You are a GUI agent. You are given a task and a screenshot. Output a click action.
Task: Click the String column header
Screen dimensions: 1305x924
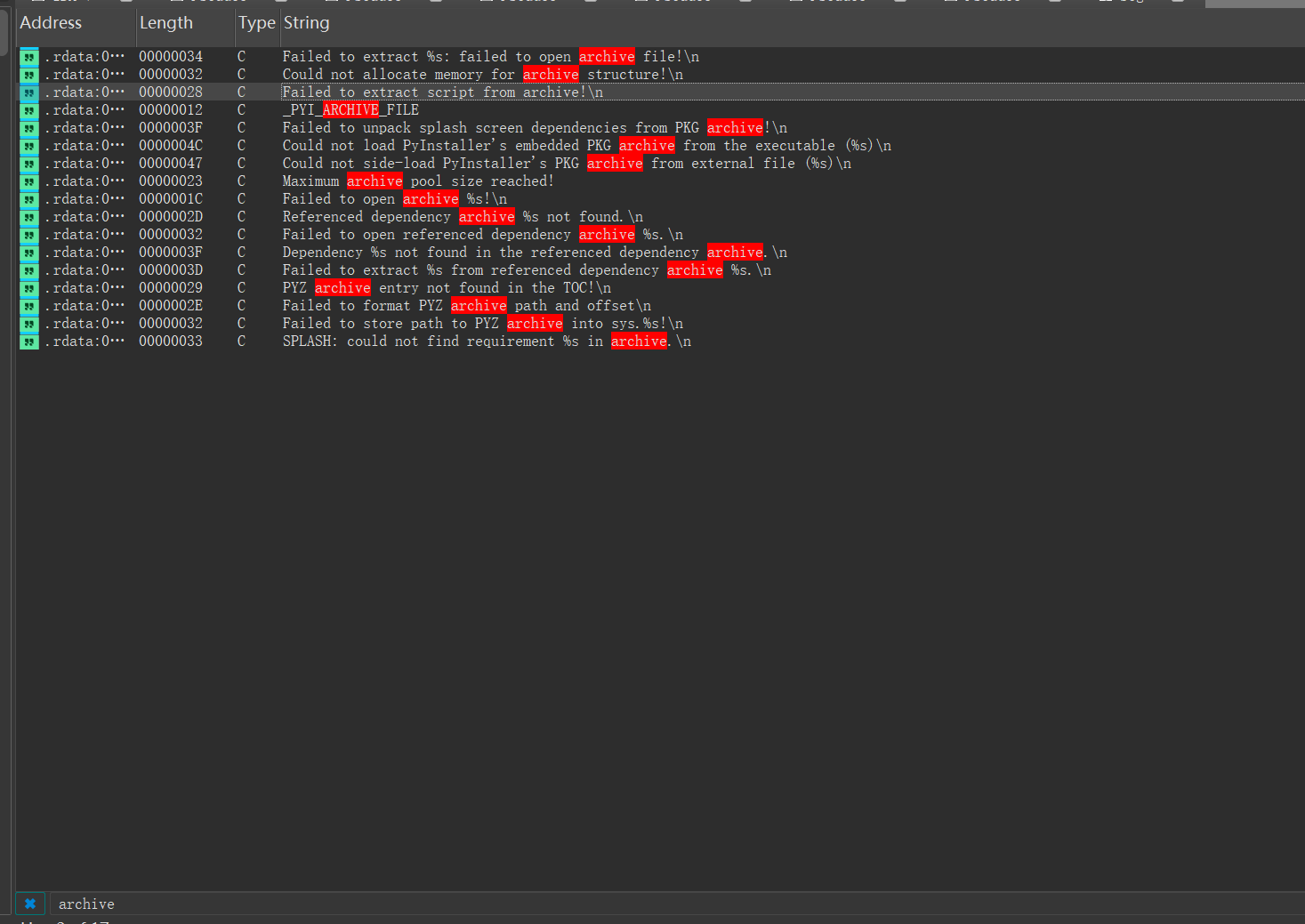(x=306, y=23)
